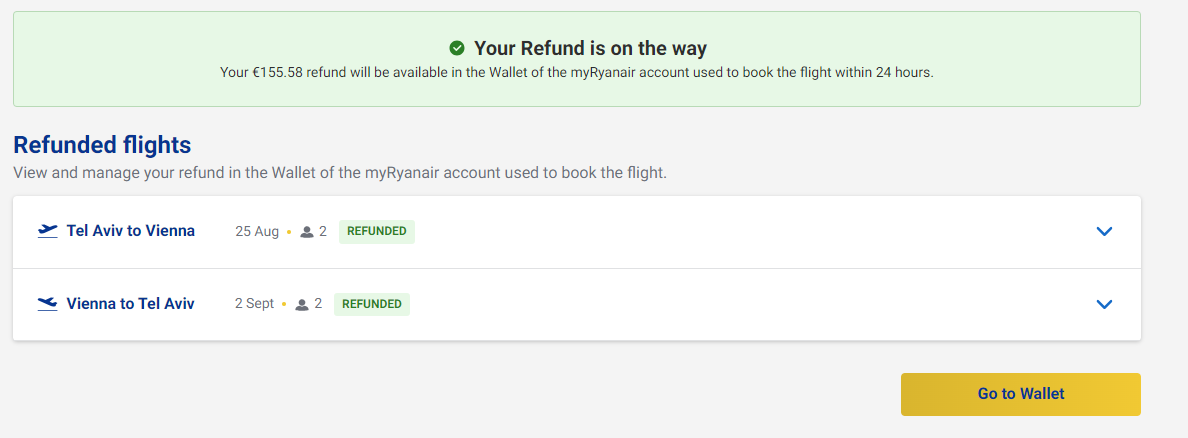Click the passenger icon on the 25 Aug flight
The height and width of the screenshot is (438, 1188).
[307, 232]
